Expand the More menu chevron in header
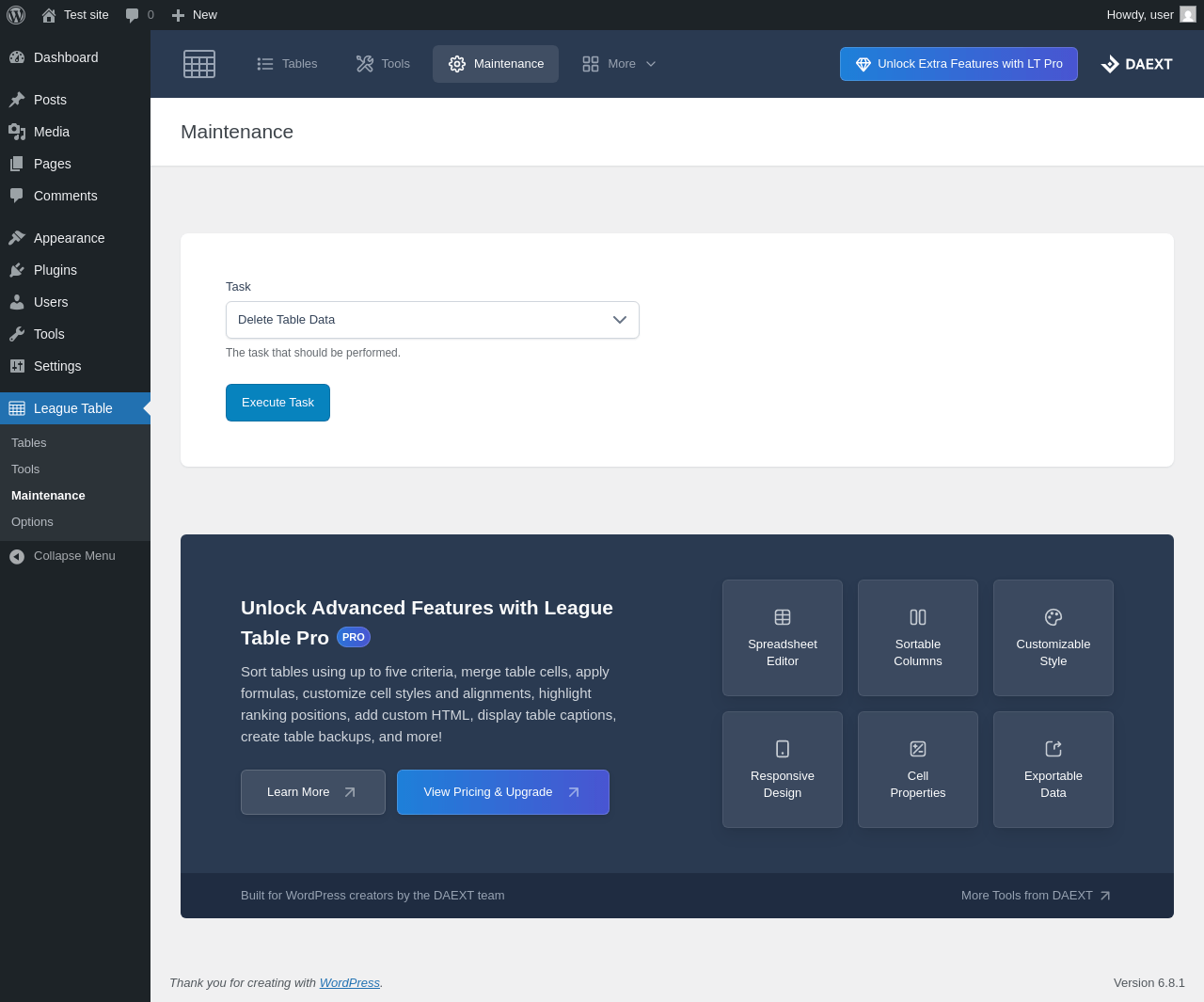Screen dimensions: 1204x1002 coord(651,64)
